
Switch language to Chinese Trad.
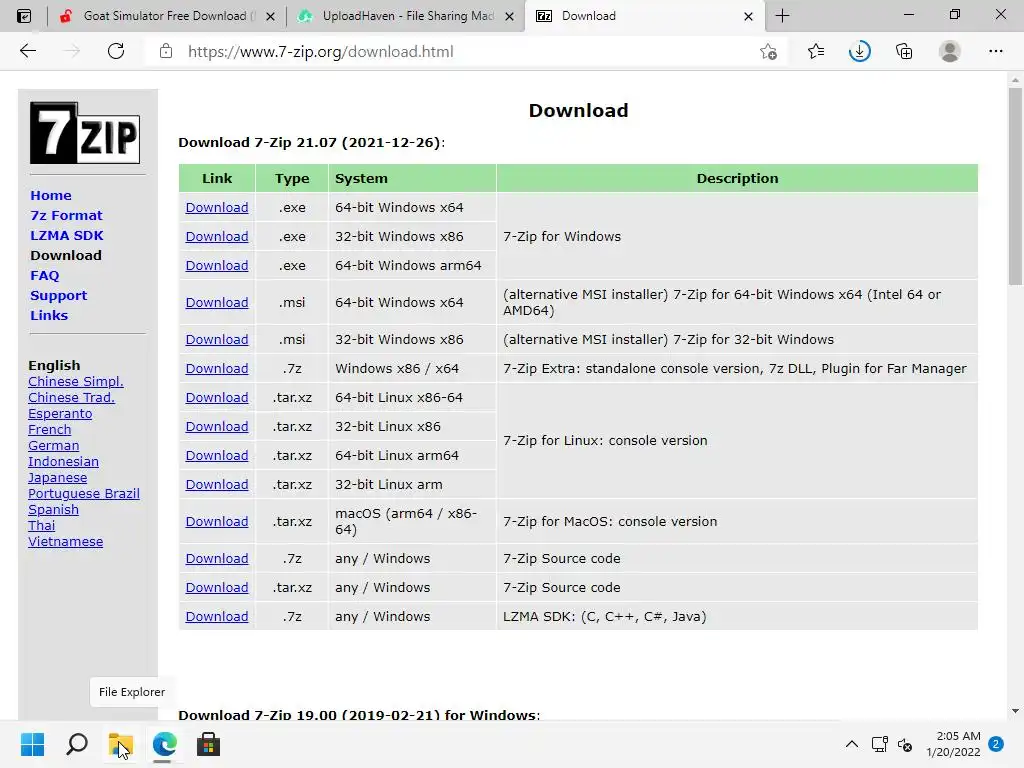[71, 398]
